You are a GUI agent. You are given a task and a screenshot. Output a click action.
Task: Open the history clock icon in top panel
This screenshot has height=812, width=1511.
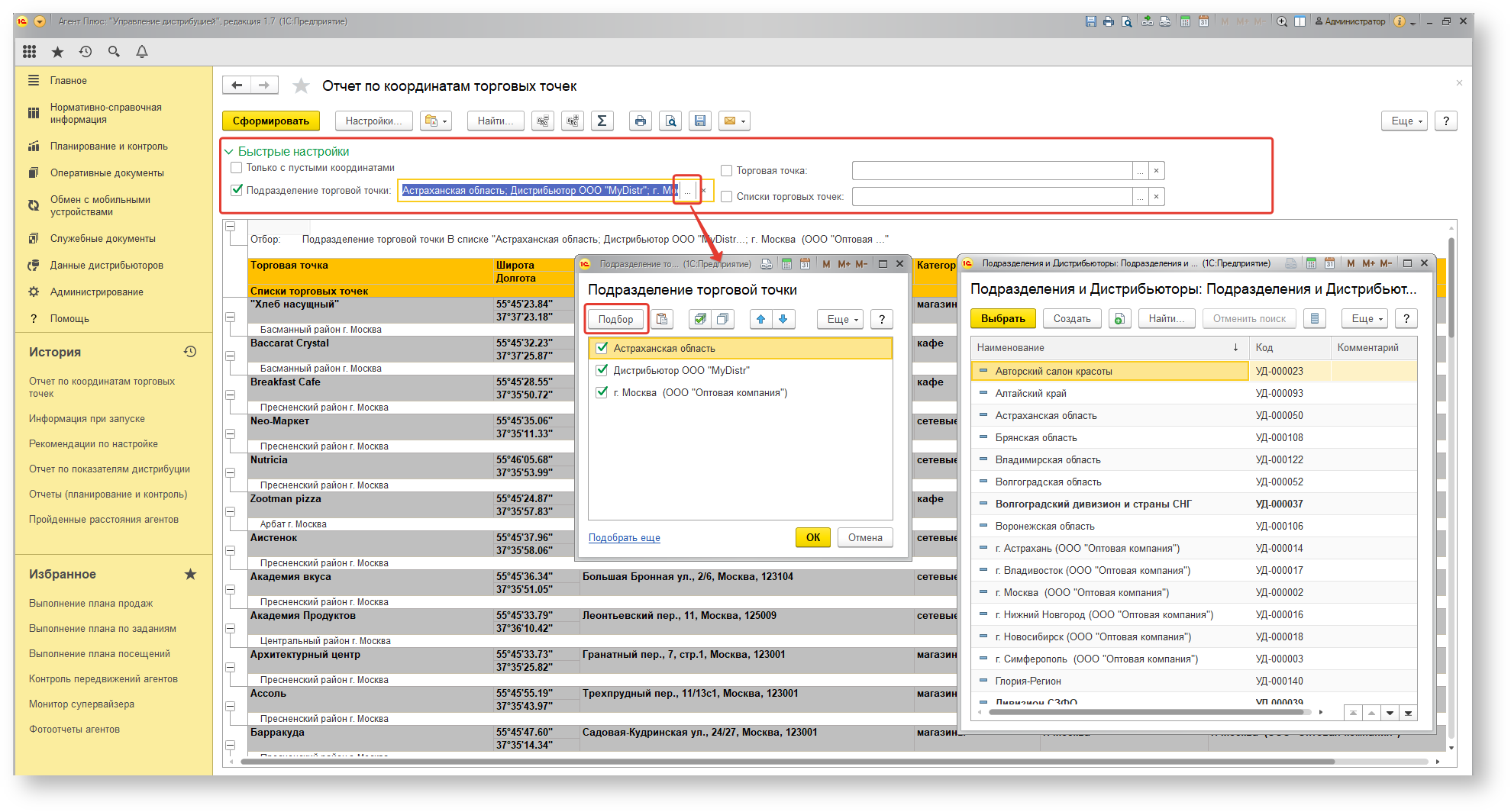click(86, 52)
